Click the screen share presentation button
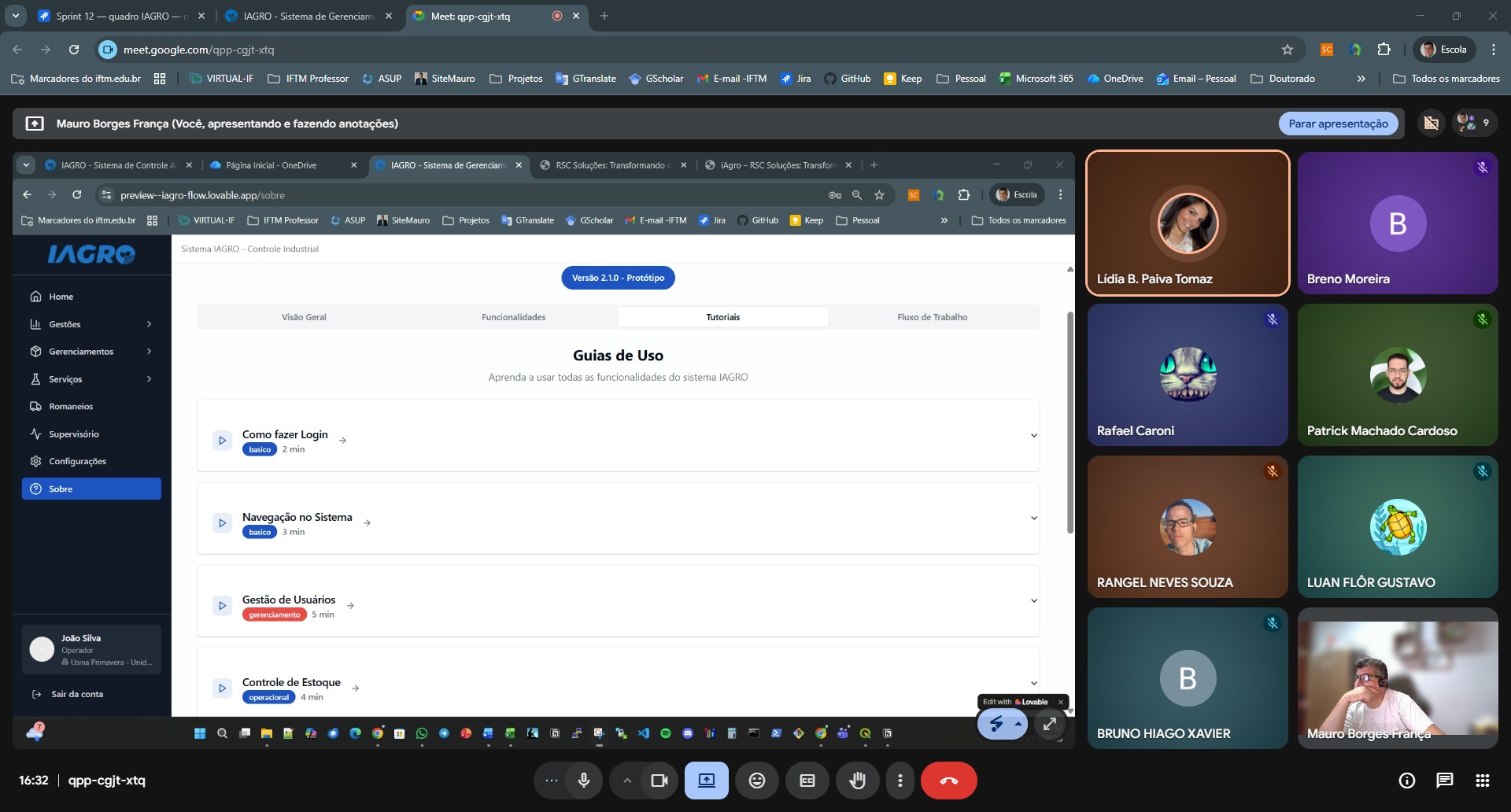 tap(706, 781)
